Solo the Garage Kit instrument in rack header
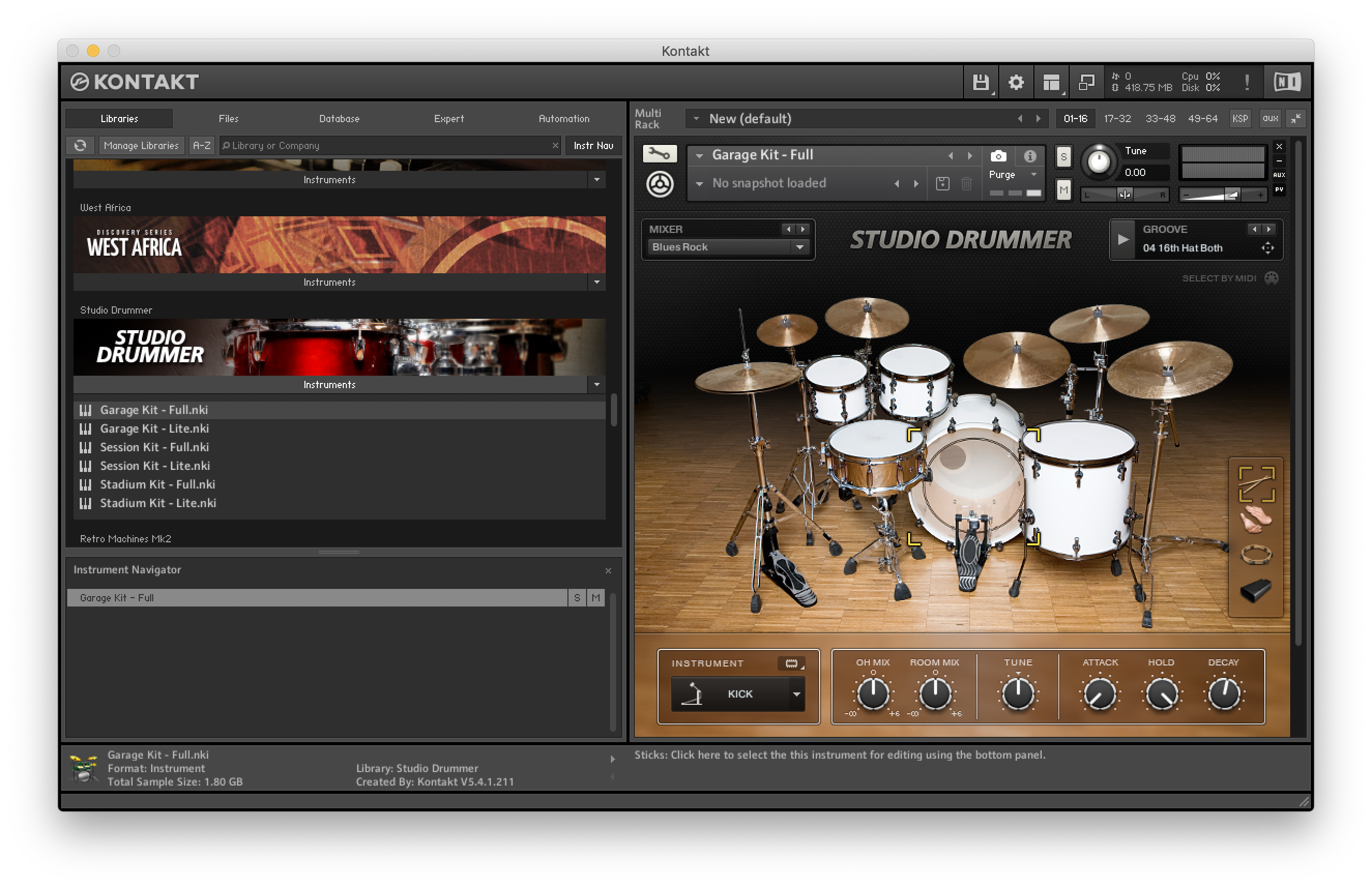The height and width of the screenshot is (888, 1372). 1063,157
